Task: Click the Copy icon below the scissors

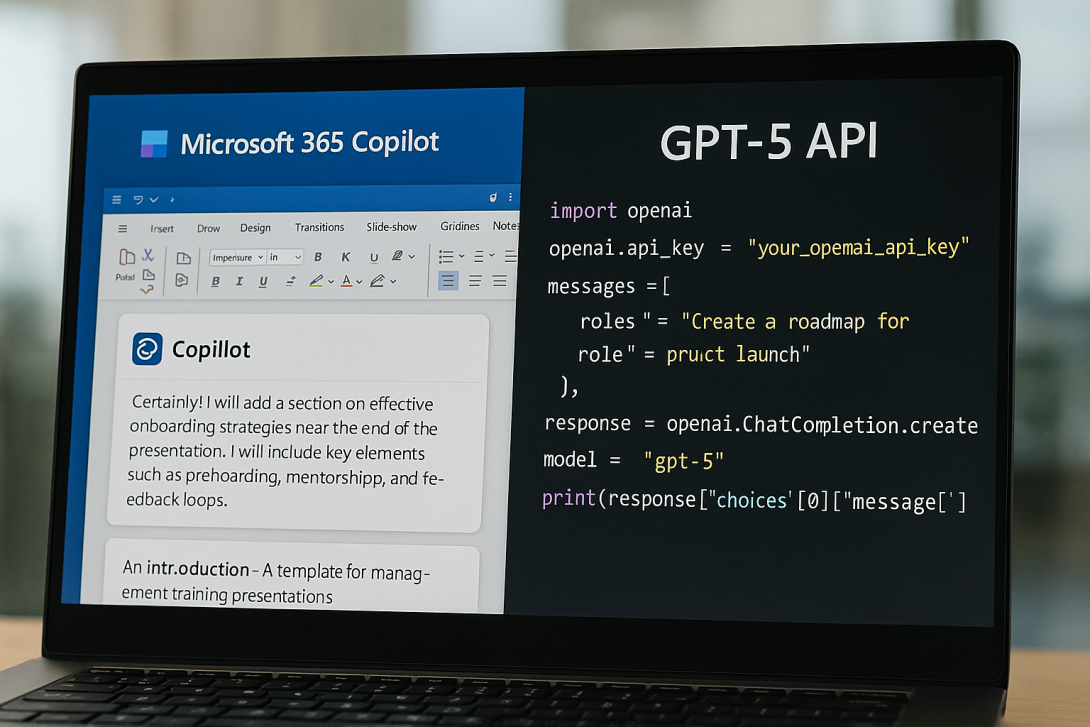Action: (148, 275)
